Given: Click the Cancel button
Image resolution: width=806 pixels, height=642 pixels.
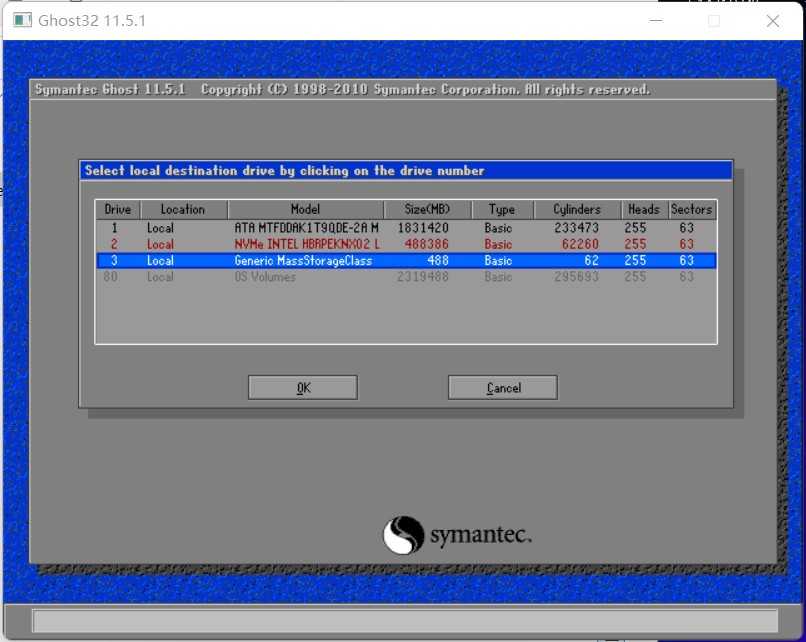Looking at the screenshot, I should (503, 388).
